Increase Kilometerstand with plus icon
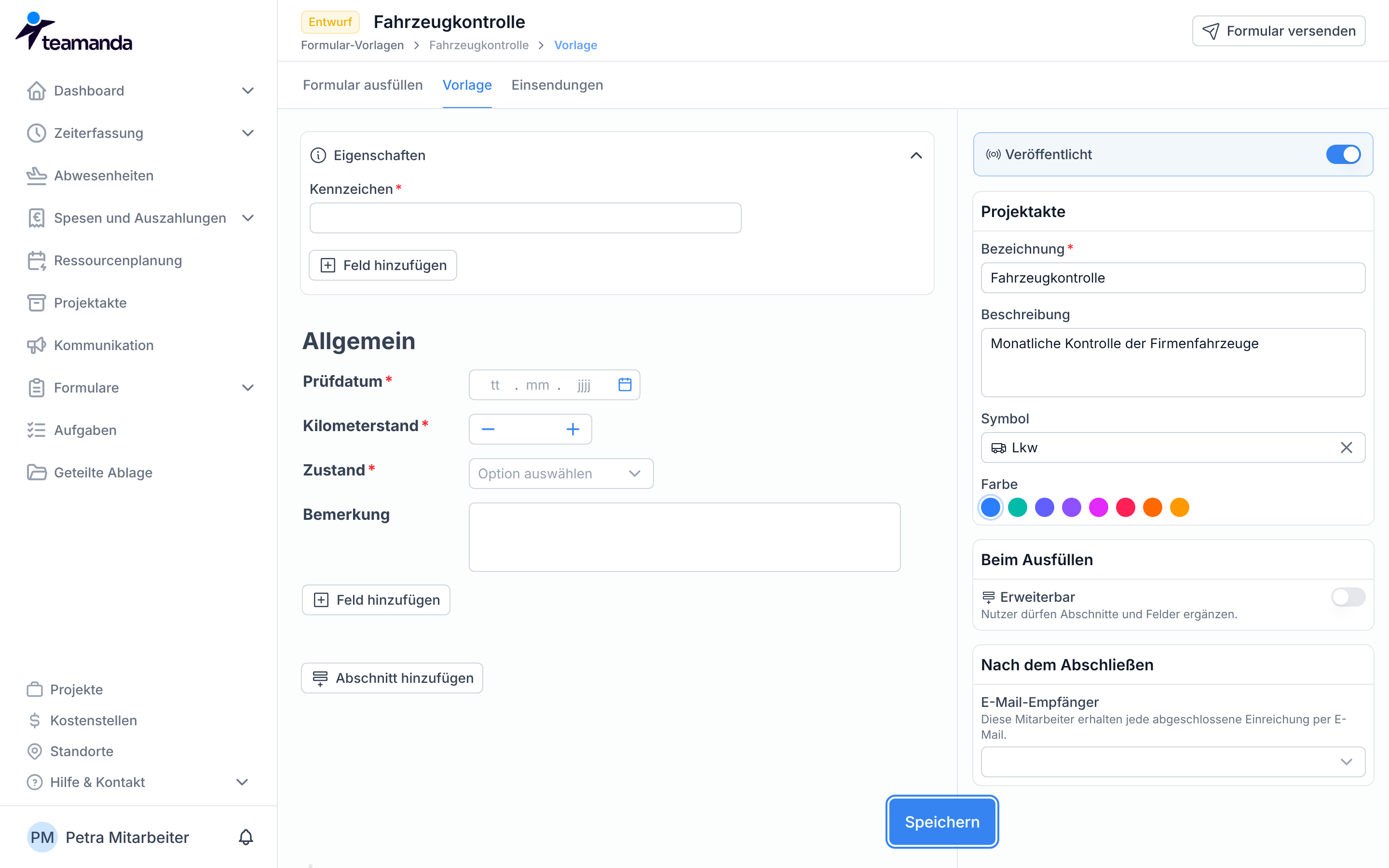 pos(573,429)
